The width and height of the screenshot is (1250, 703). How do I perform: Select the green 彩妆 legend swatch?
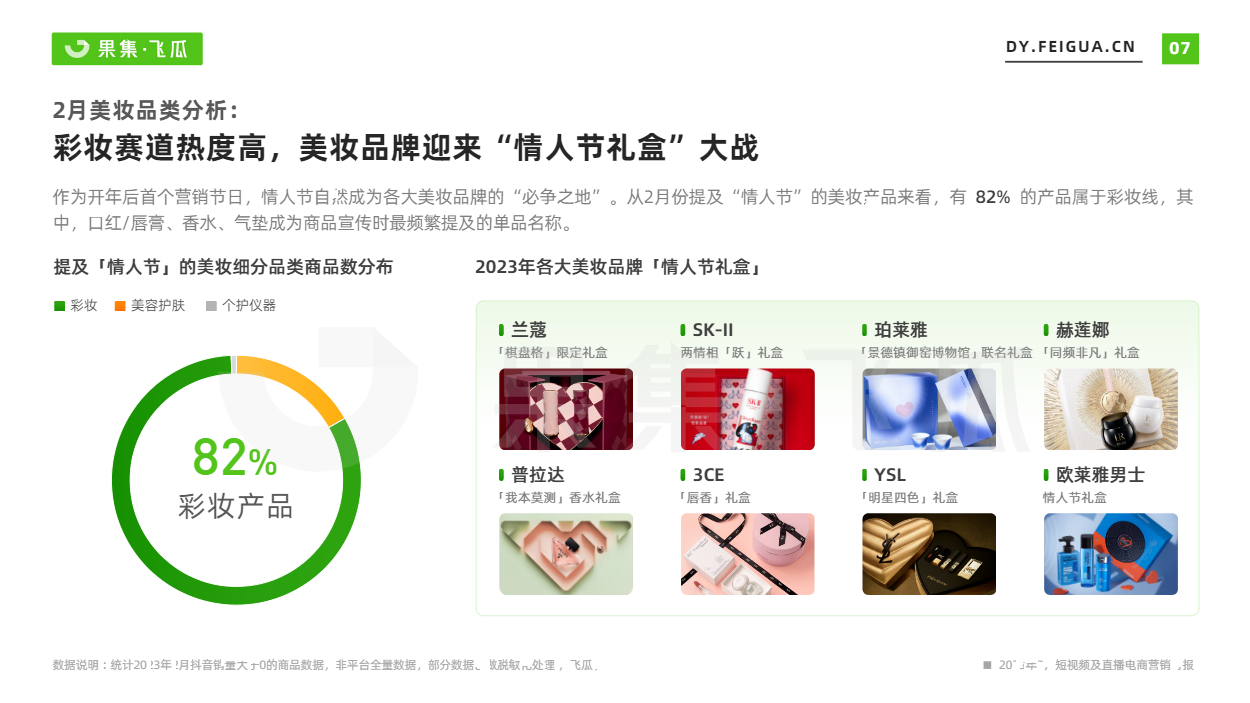pyautogui.click(x=59, y=306)
